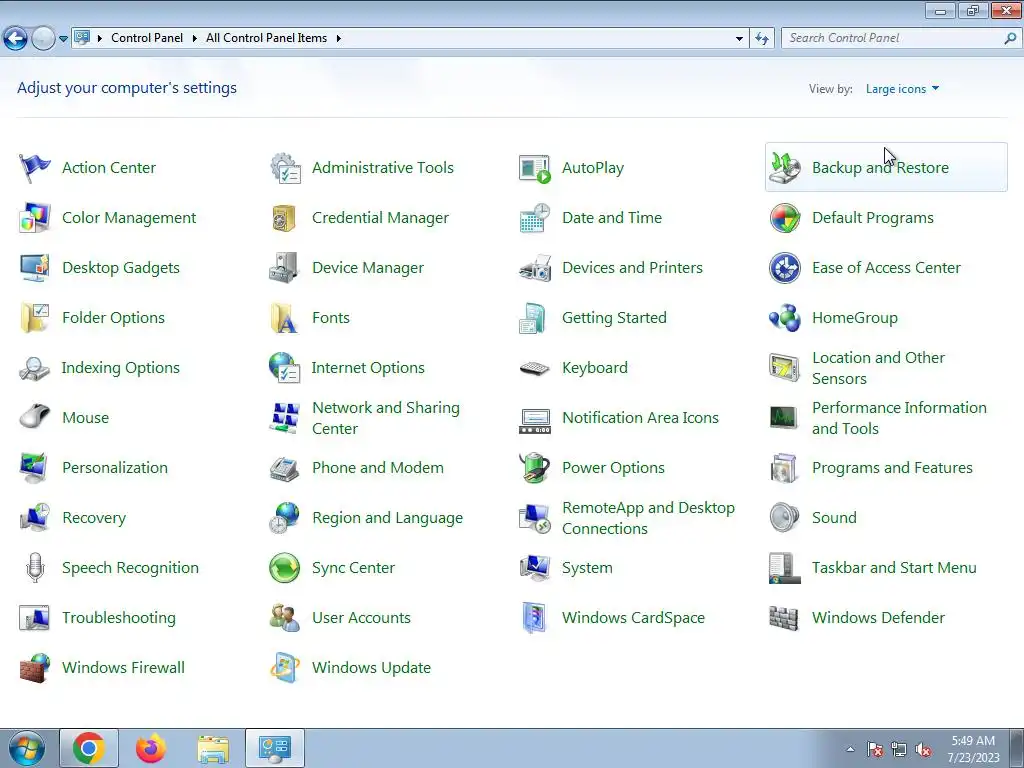
Task: Expand the arrow before Control Panel breadcrumb
Action: pyautogui.click(x=100, y=38)
